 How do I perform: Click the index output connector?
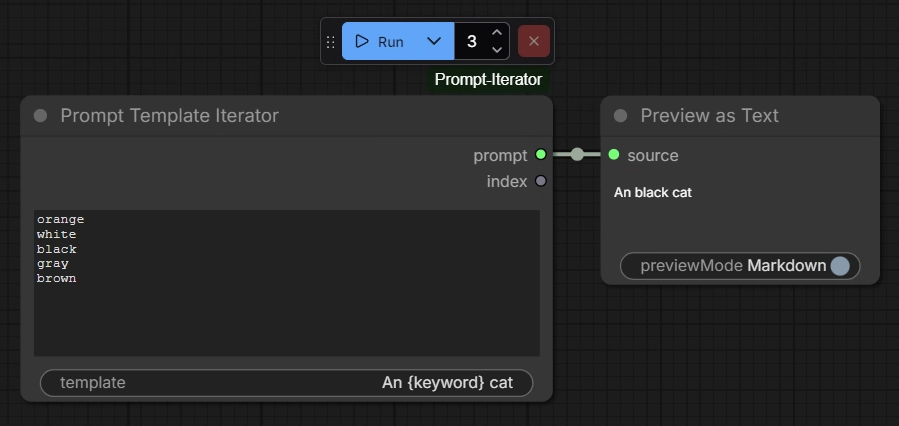pyautogui.click(x=541, y=181)
